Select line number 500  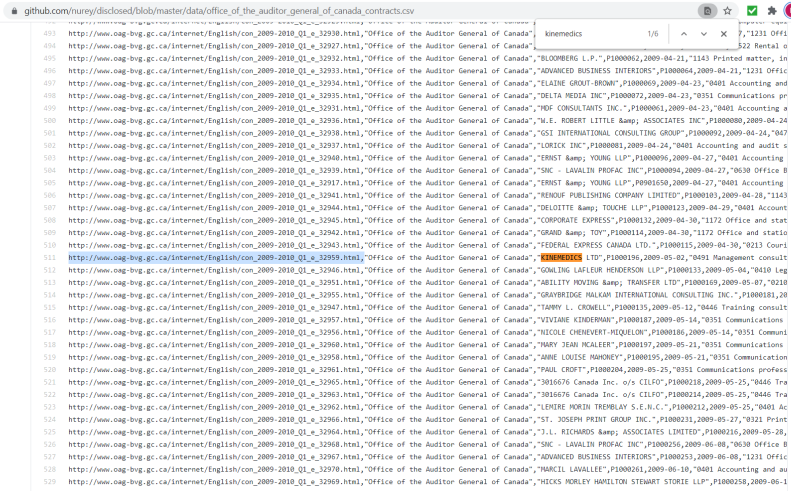tap(49, 121)
